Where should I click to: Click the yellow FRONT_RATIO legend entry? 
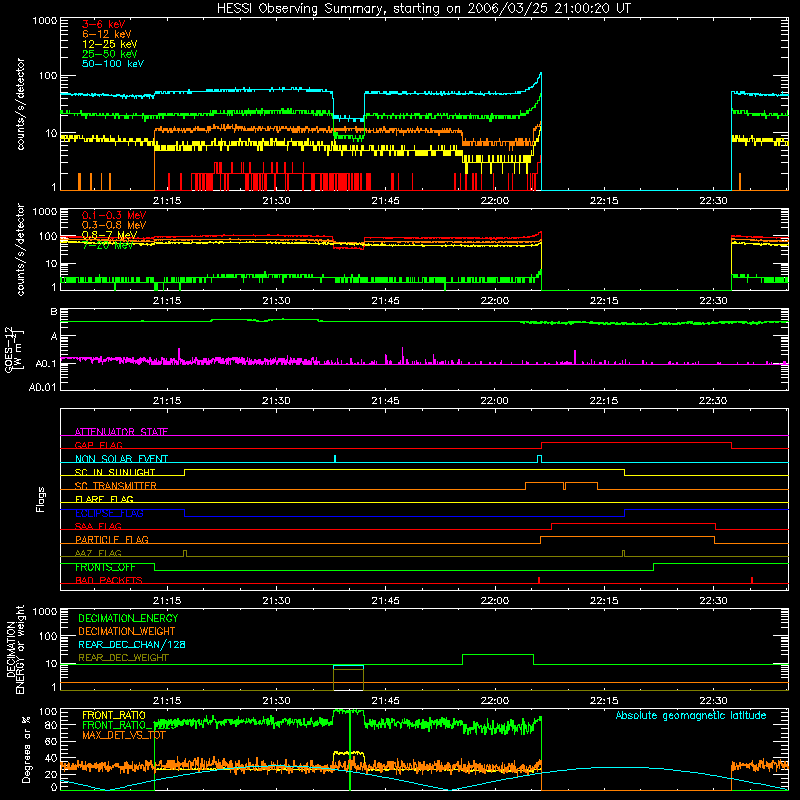click(114, 715)
